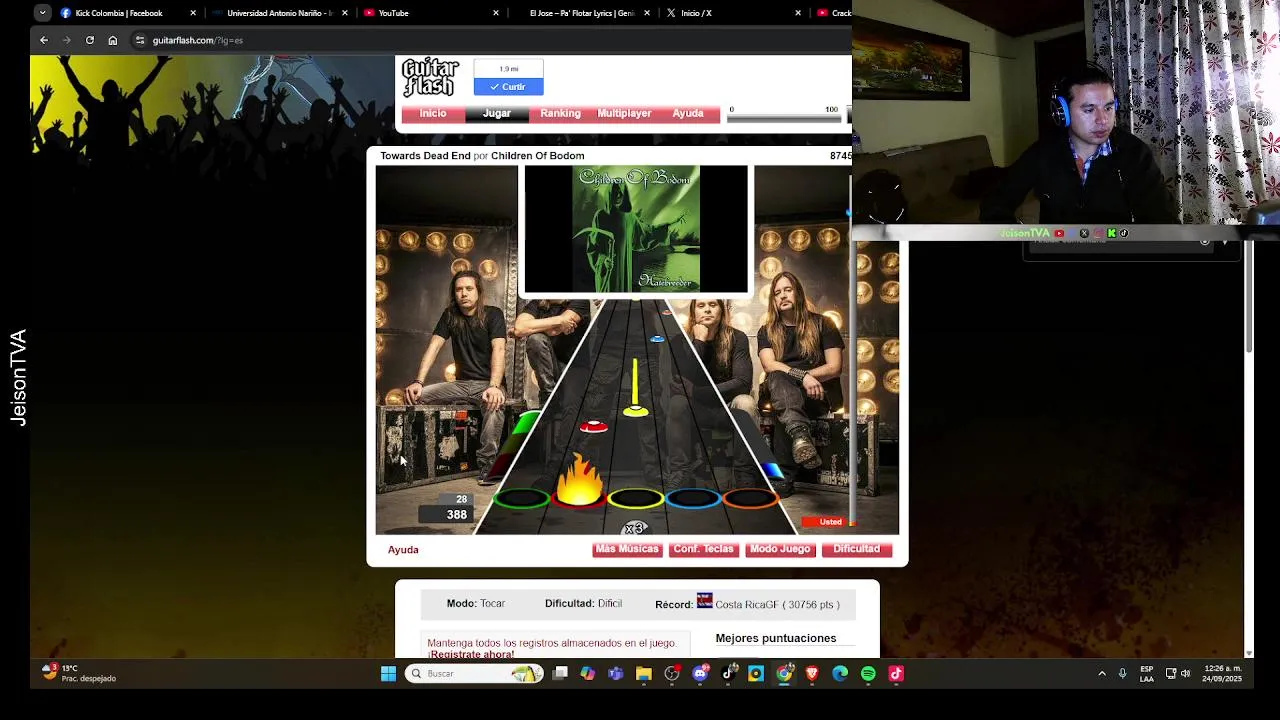Open Microsoft Teams from the taskbar
The image size is (1280, 720).
tap(616, 674)
